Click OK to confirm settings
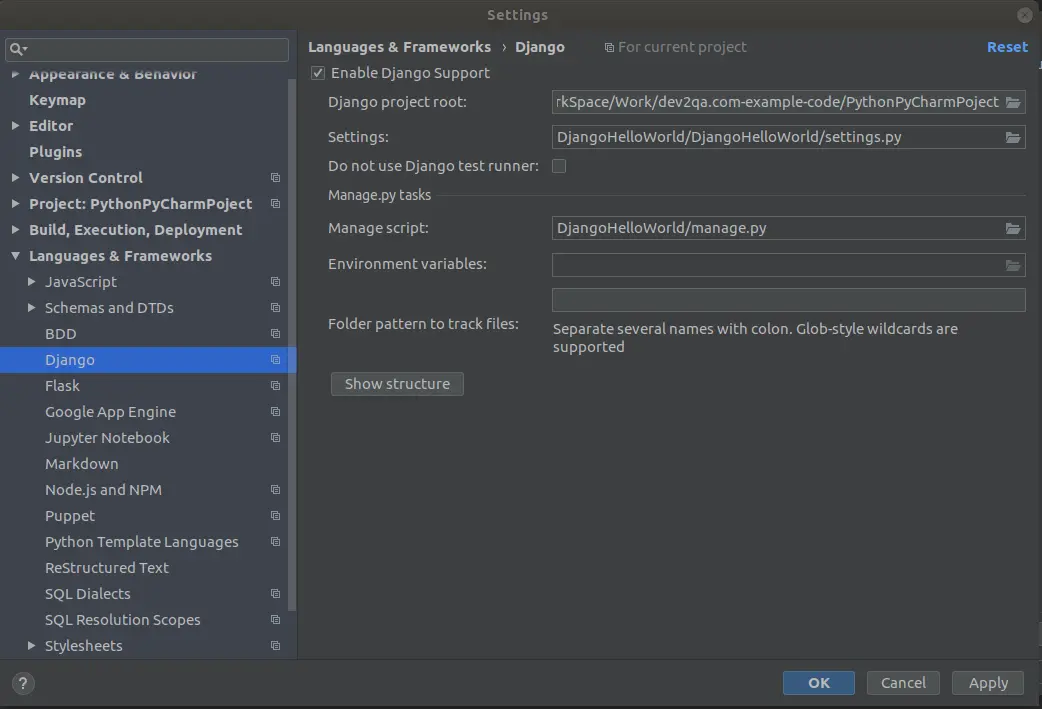This screenshot has width=1042, height=709. (x=819, y=683)
